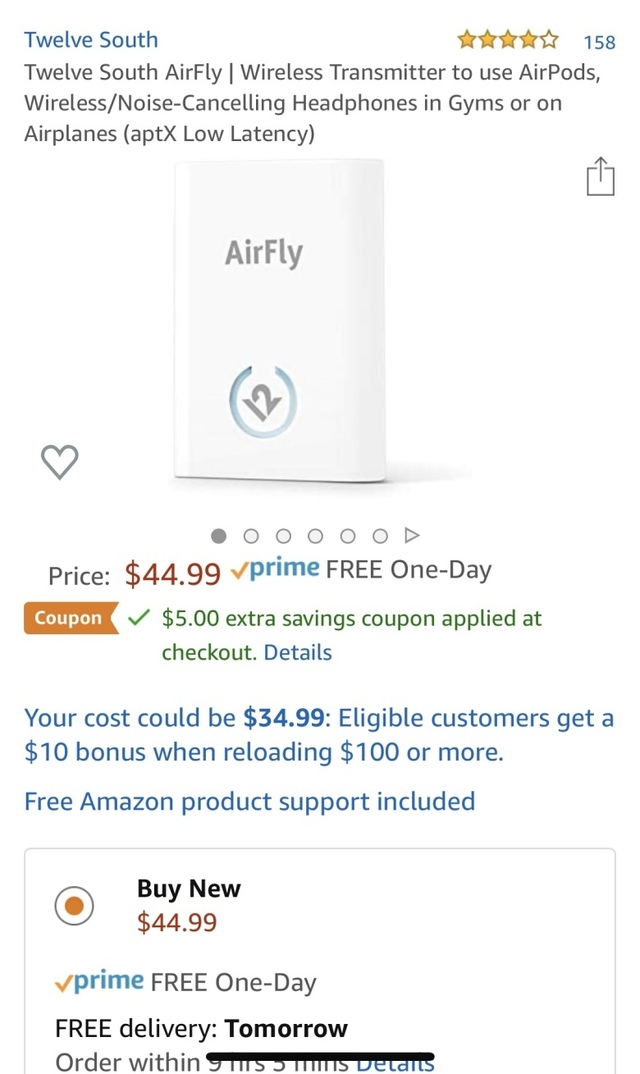
Task: Tap the green coupon checkmark
Action: point(140,618)
